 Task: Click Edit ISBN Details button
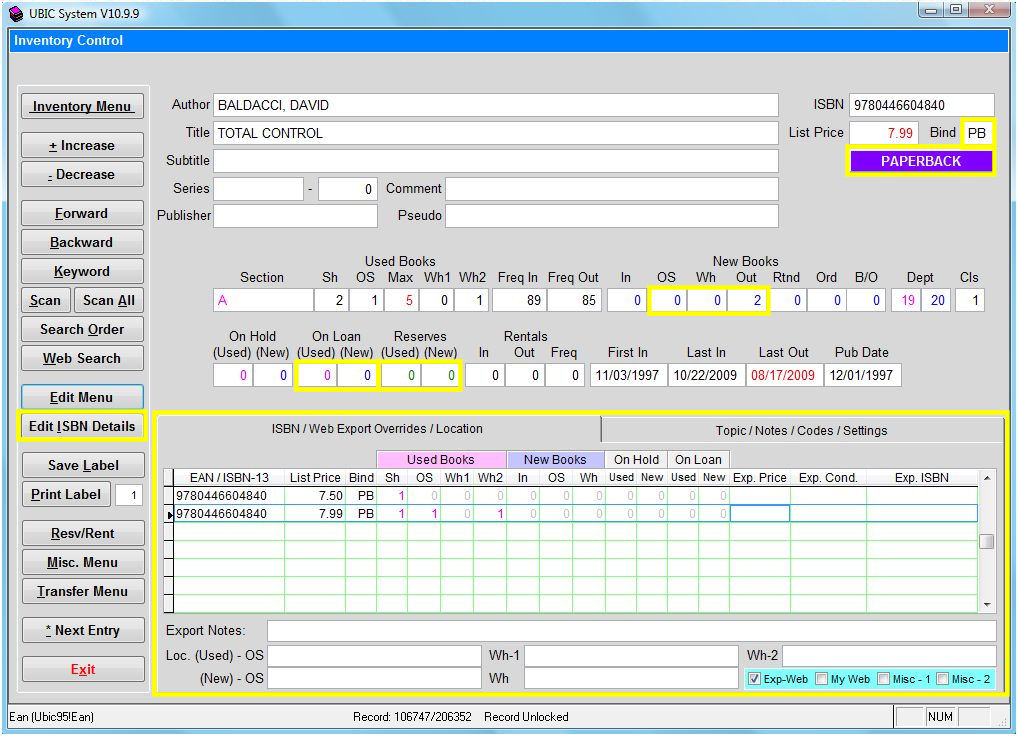(82, 426)
